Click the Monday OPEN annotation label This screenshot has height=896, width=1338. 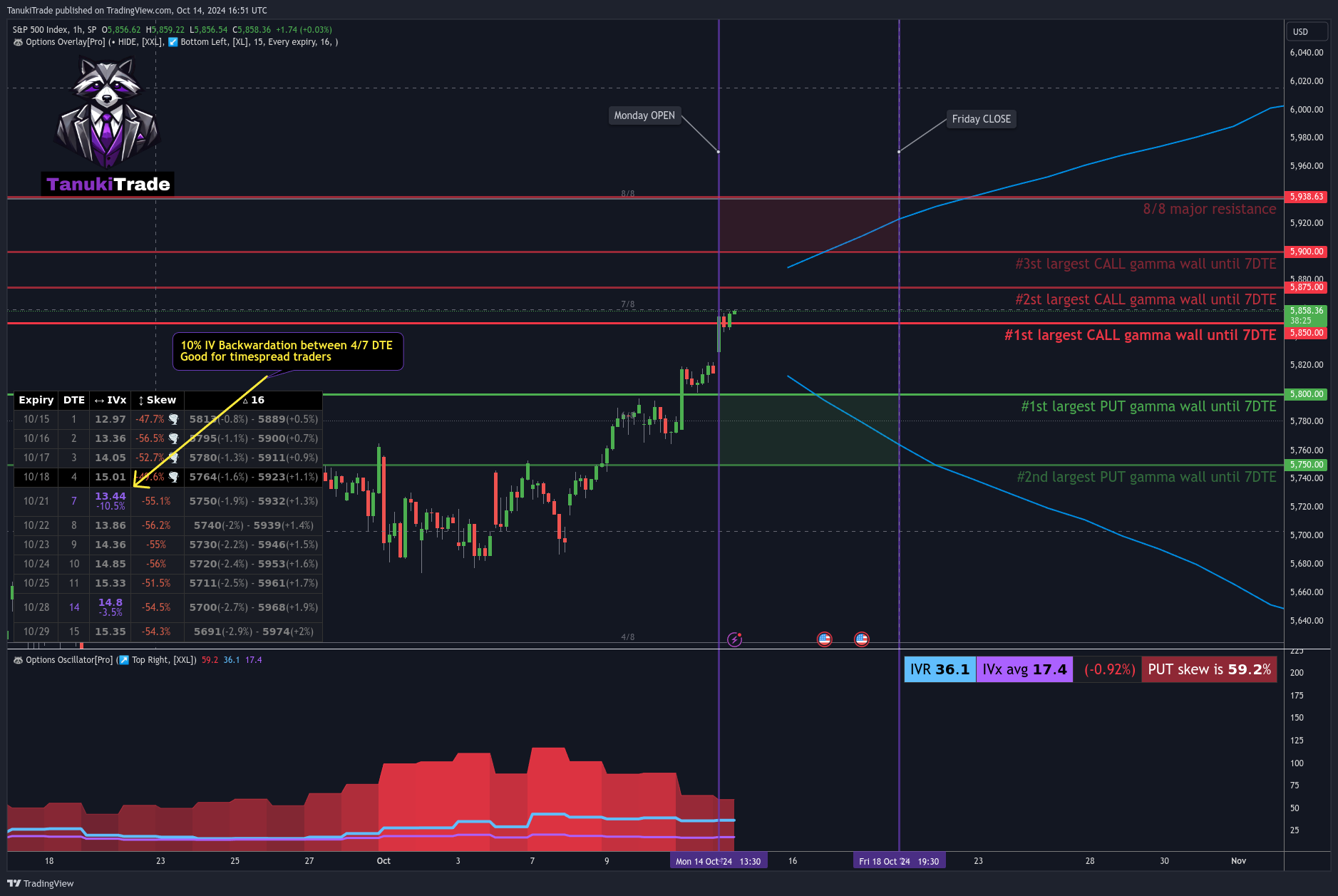pos(644,115)
